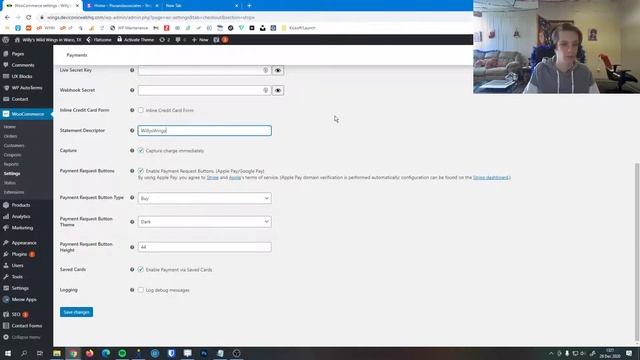The height and width of the screenshot is (360, 640).
Task: Open SEO in the admin sidebar
Action: point(16,315)
